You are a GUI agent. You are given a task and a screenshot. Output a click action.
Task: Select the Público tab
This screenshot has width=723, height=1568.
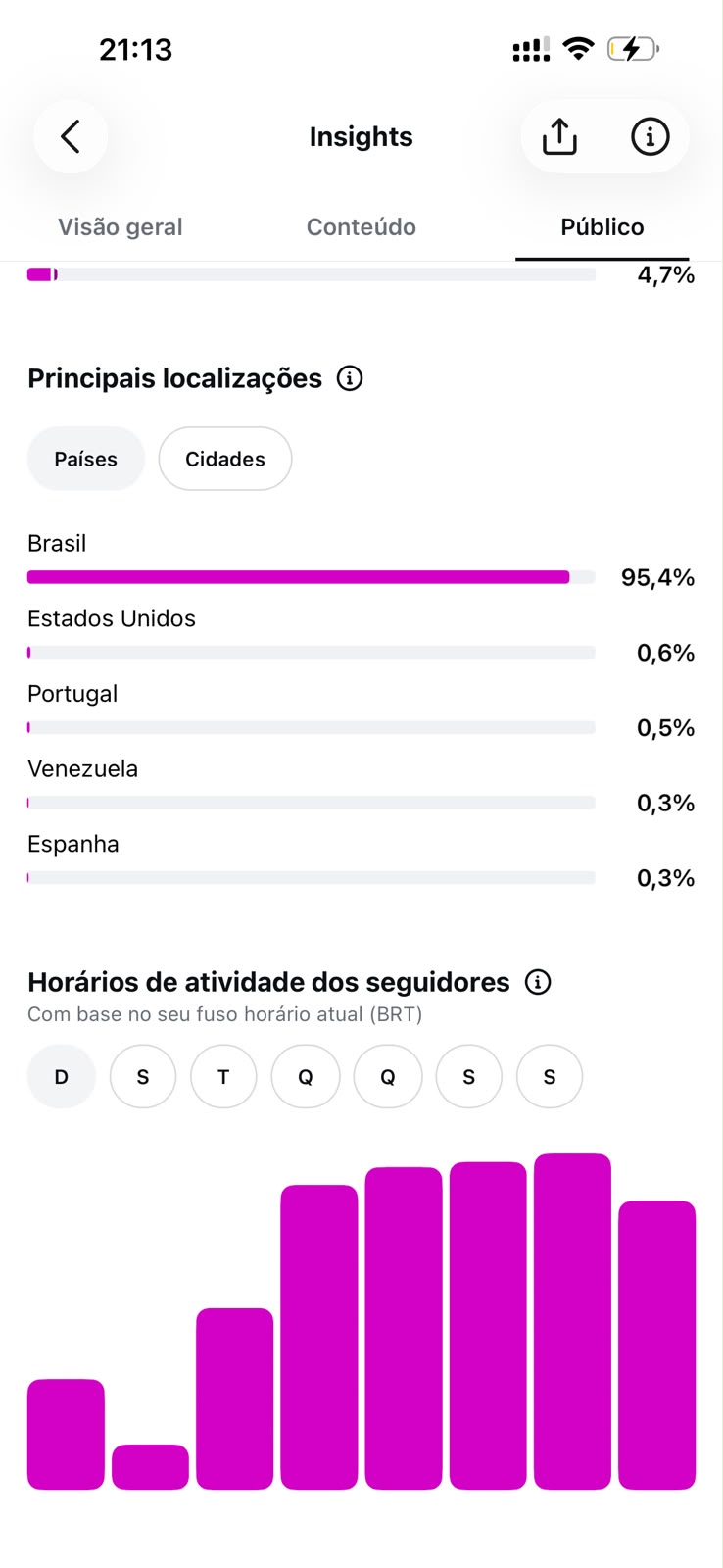click(x=602, y=227)
